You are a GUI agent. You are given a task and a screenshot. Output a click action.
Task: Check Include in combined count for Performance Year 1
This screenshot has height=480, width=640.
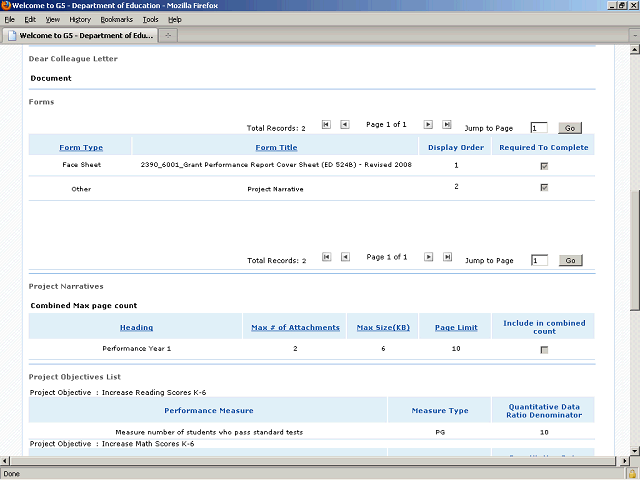click(544, 350)
